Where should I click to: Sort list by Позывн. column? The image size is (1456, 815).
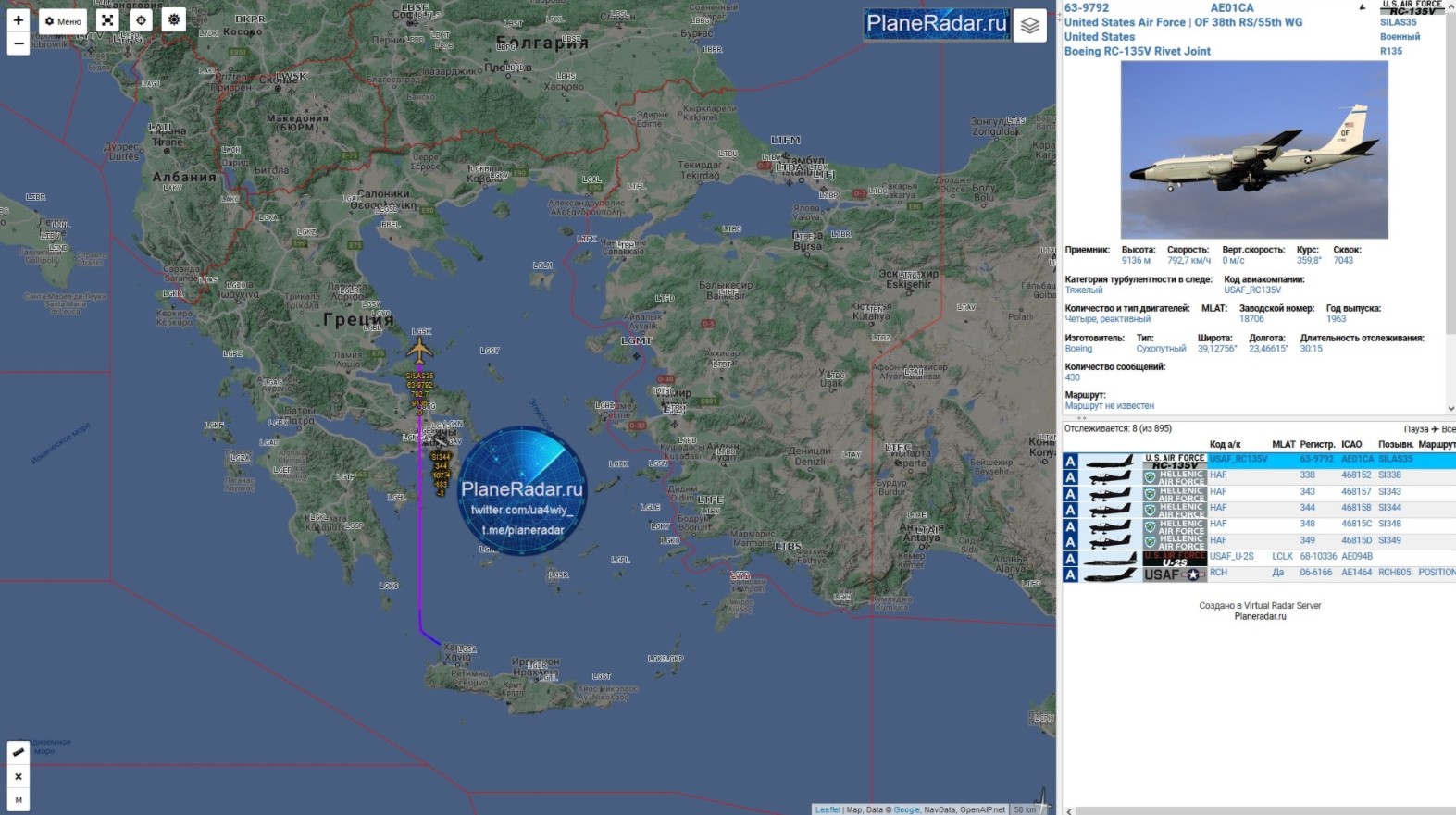coord(1396,445)
